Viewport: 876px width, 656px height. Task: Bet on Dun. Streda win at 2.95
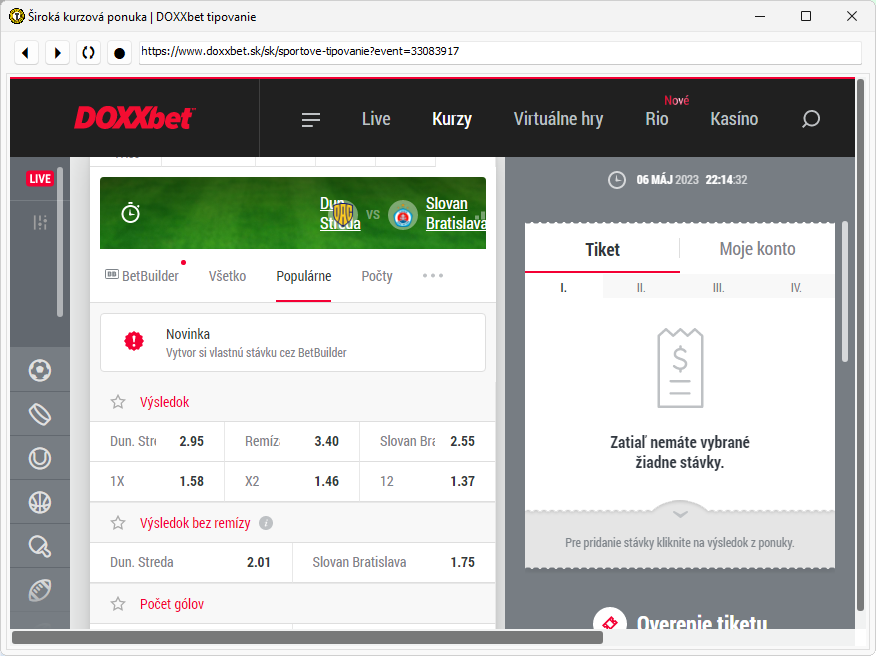[x=157, y=441]
